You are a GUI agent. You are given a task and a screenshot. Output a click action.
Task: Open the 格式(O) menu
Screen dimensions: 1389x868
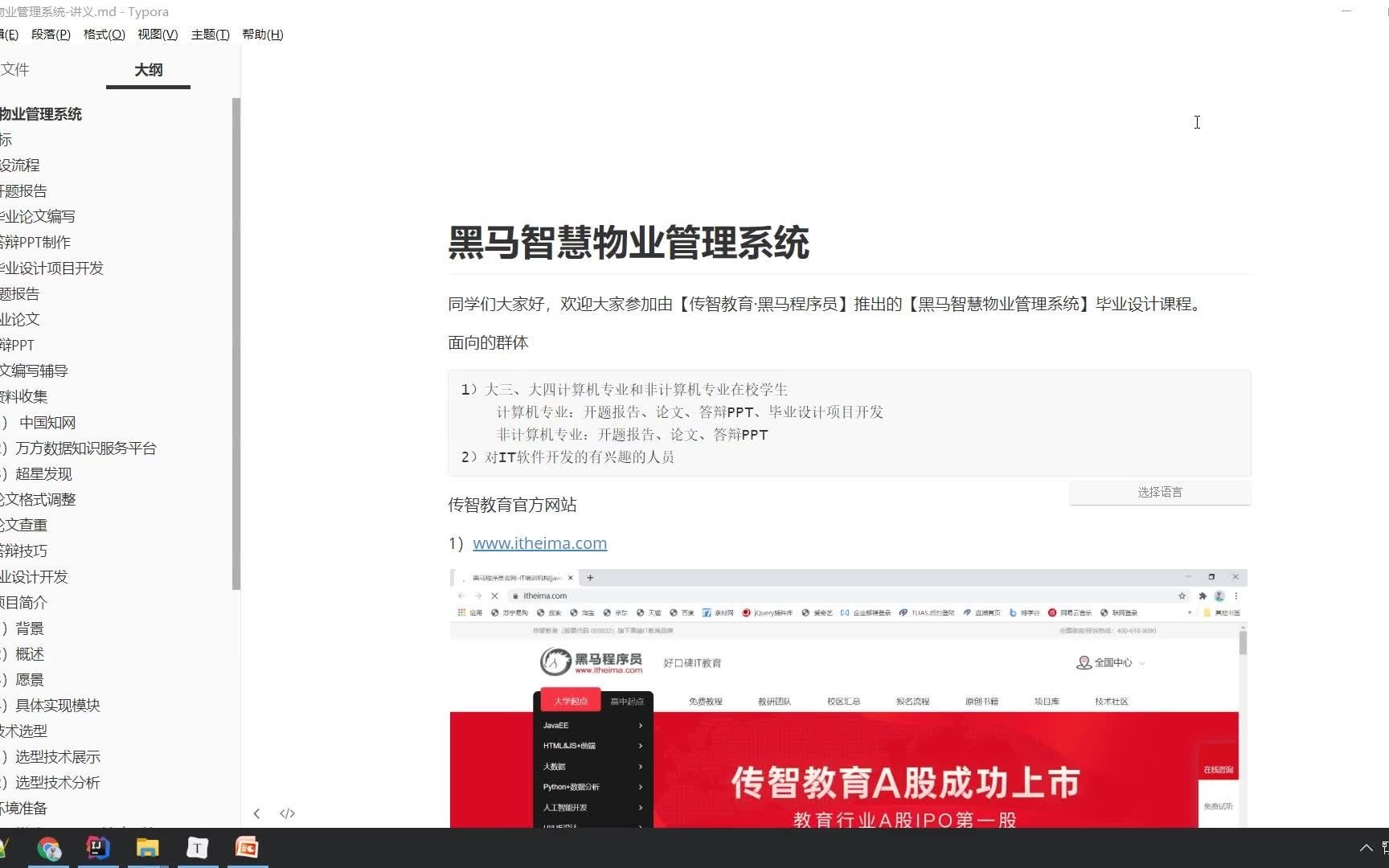click(104, 35)
